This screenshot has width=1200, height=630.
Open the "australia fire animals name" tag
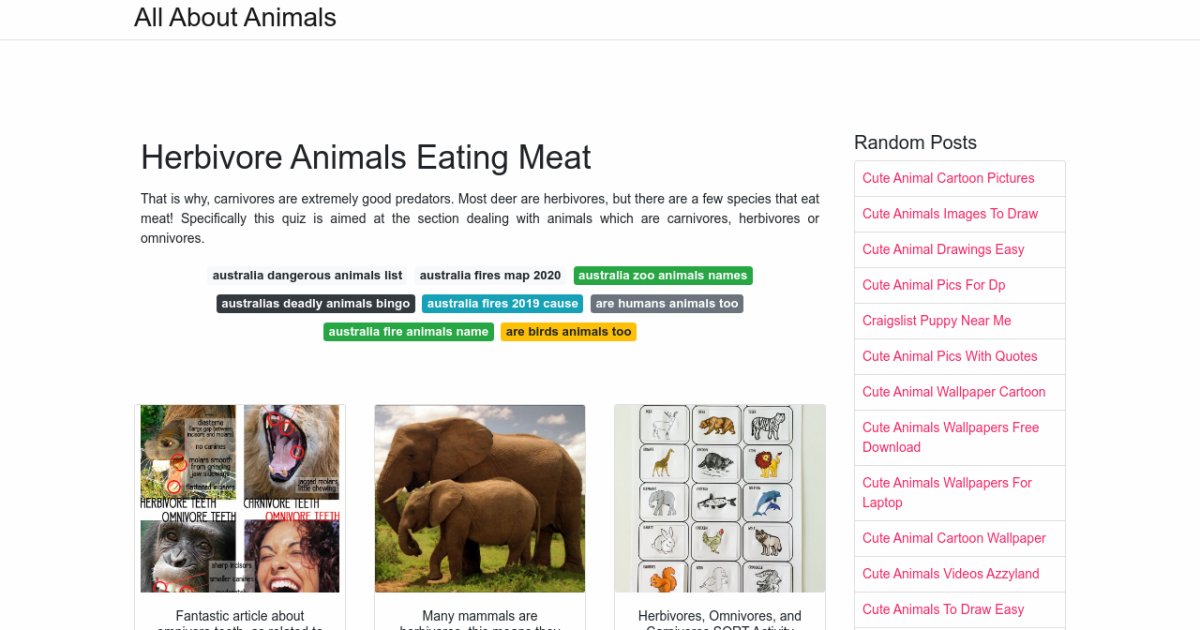tap(408, 331)
